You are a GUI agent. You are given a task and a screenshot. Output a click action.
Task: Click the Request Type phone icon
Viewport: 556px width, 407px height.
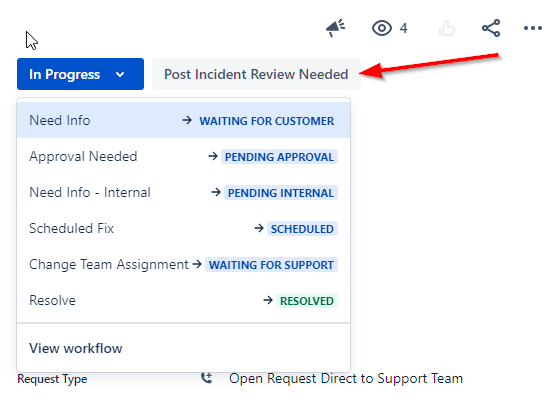click(206, 378)
